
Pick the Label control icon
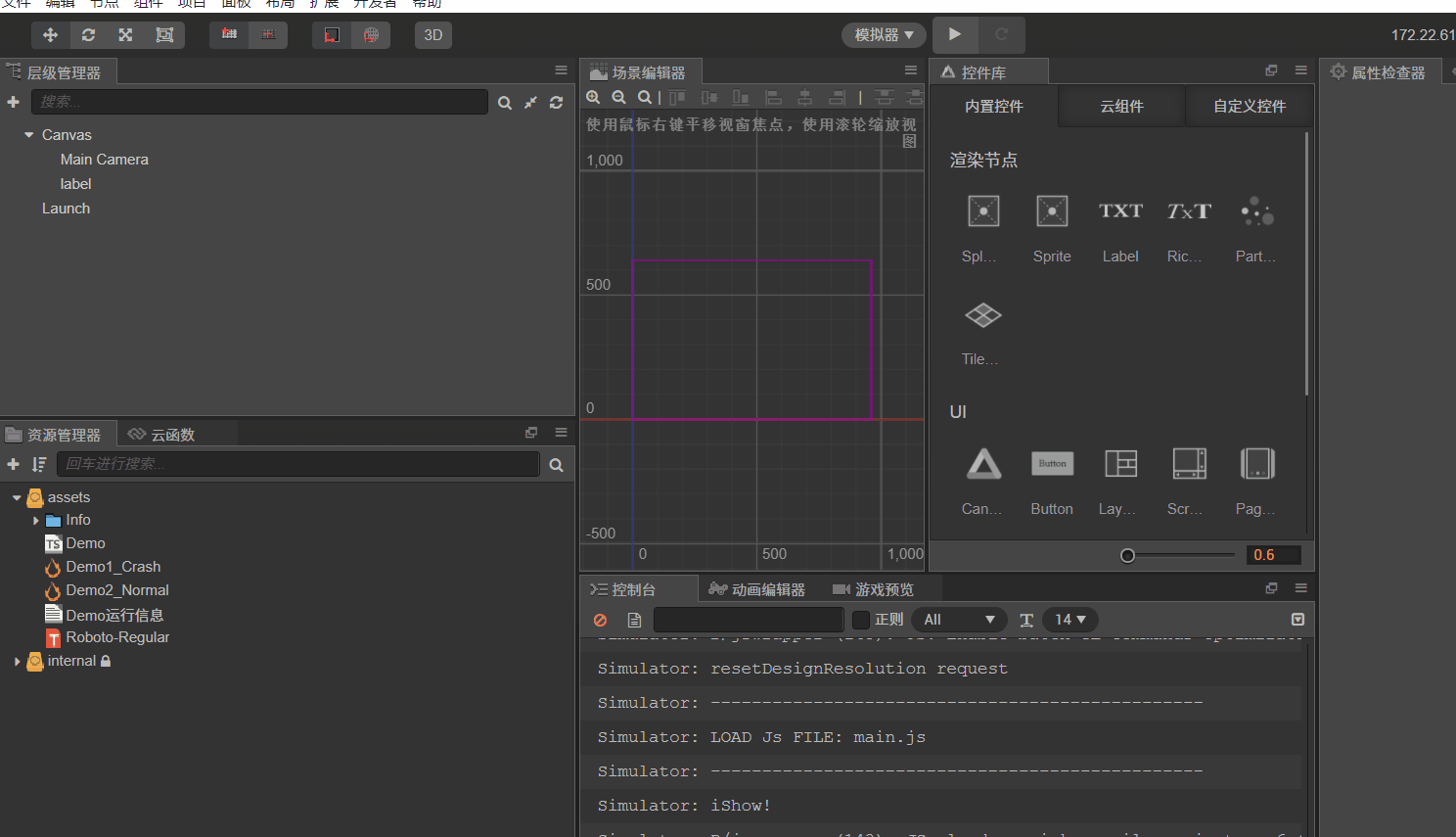[1120, 211]
